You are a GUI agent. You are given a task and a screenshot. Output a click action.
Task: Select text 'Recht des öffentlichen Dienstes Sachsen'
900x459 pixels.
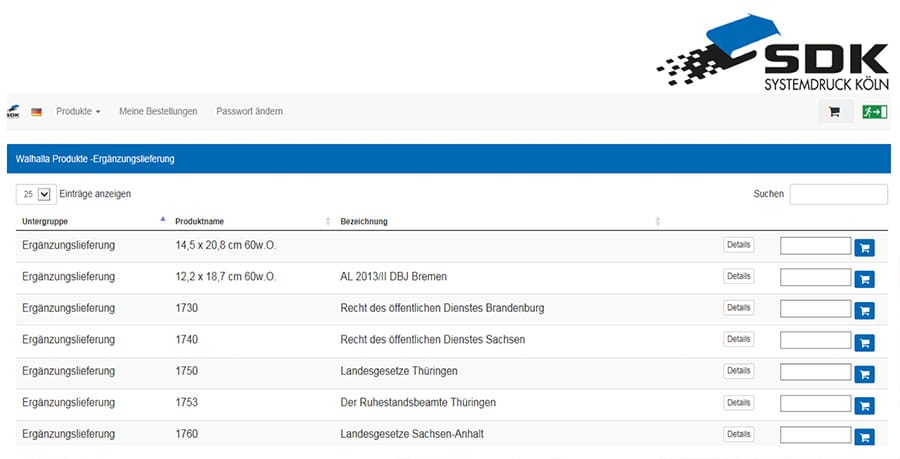tap(432, 340)
